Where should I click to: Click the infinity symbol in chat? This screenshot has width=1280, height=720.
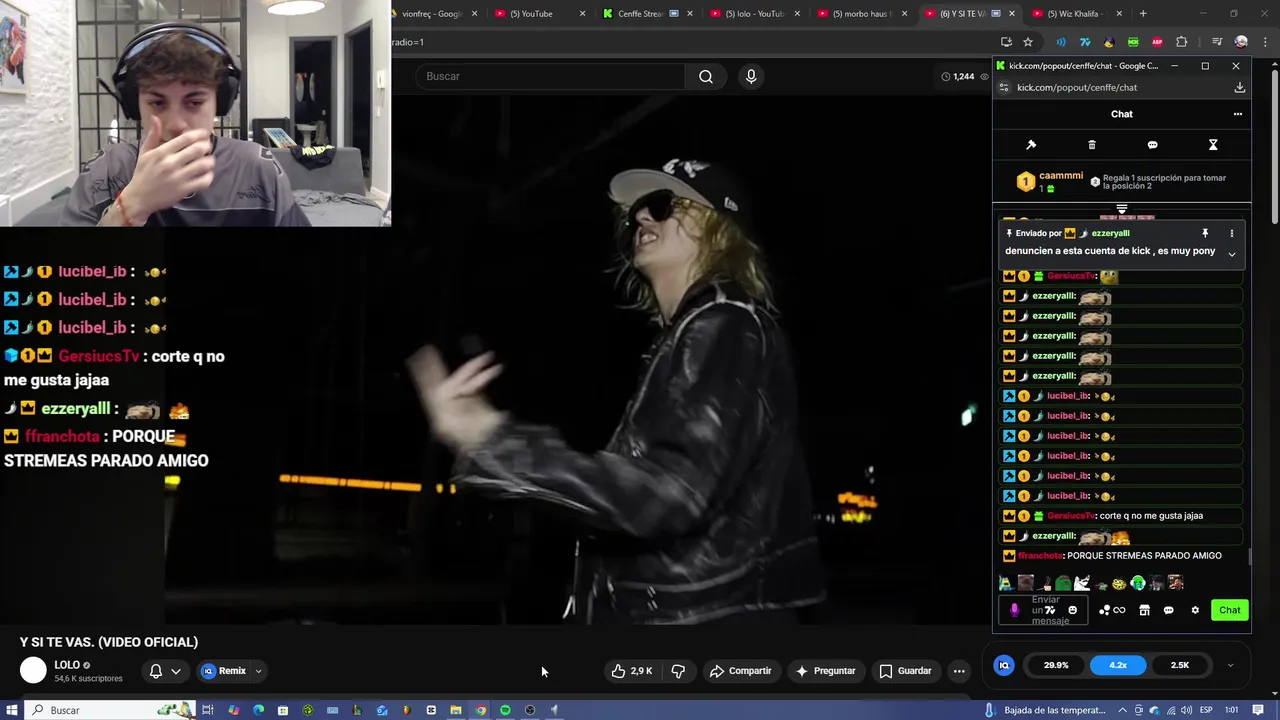(x=1119, y=610)
